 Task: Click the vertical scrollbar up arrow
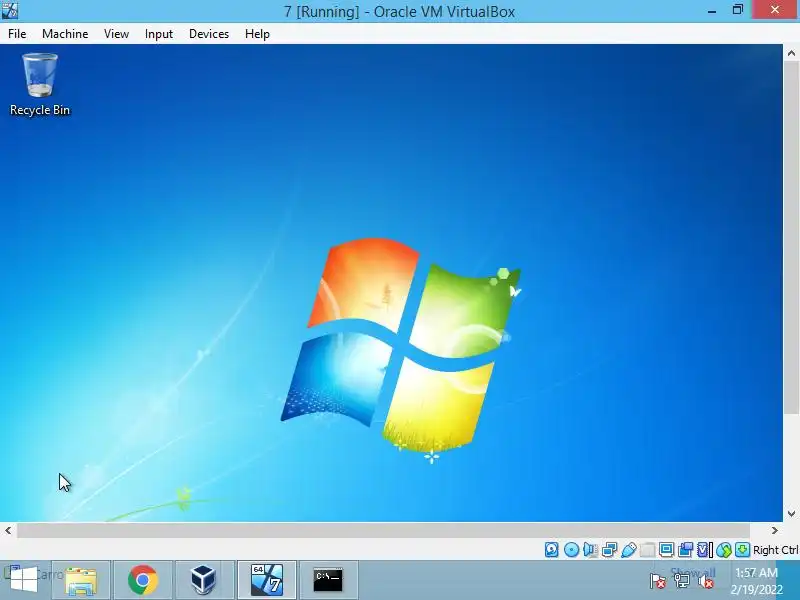pos(791,53)
